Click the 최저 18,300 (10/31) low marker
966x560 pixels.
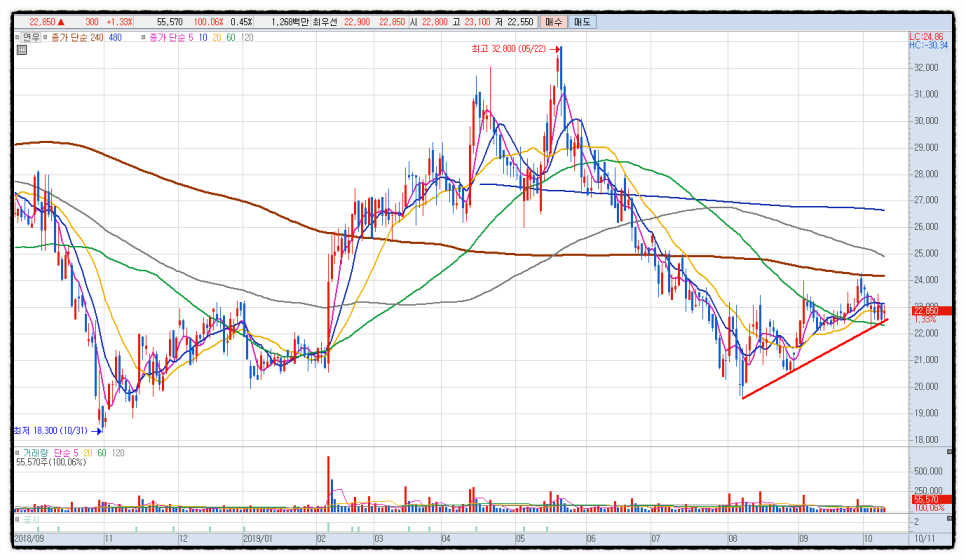[54, 431]
